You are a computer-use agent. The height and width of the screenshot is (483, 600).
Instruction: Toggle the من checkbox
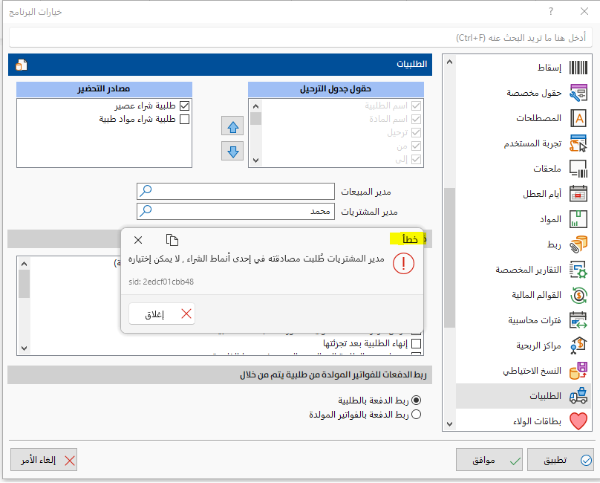tap(416, 146)
